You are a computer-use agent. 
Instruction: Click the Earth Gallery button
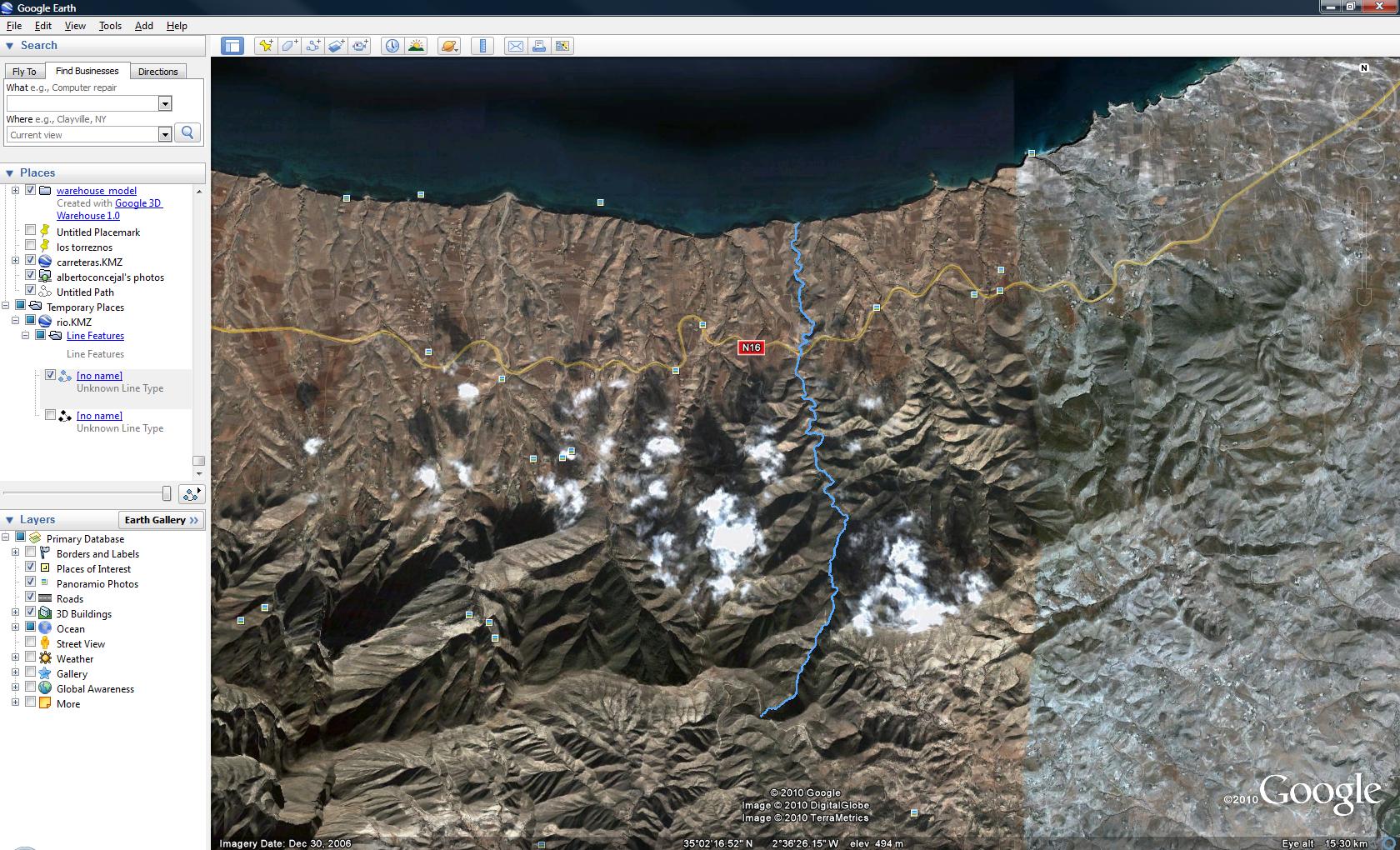click(162, 520)
